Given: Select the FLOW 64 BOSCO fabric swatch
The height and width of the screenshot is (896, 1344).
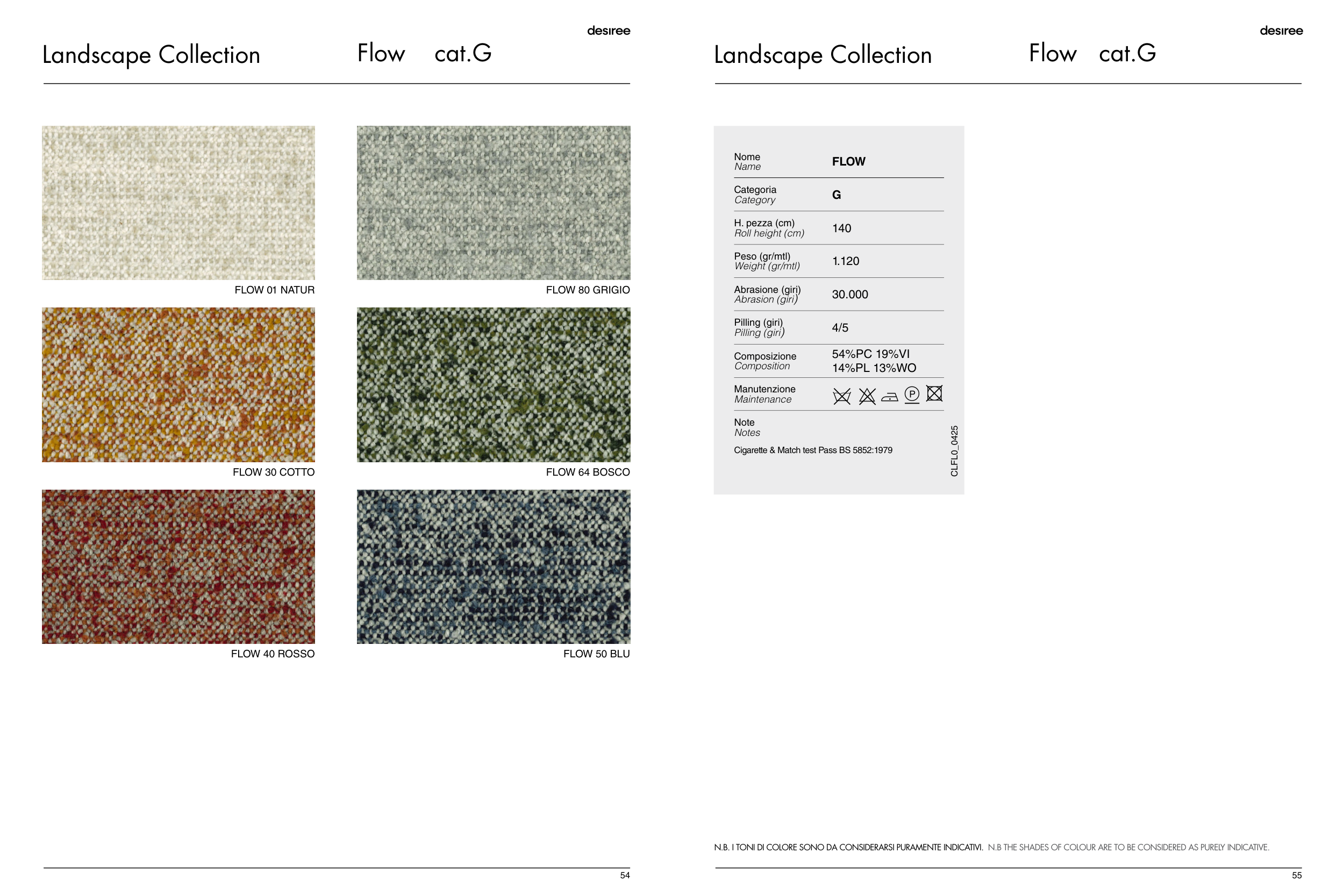Looking at the screenshot, I should click(x=493, y=384).
